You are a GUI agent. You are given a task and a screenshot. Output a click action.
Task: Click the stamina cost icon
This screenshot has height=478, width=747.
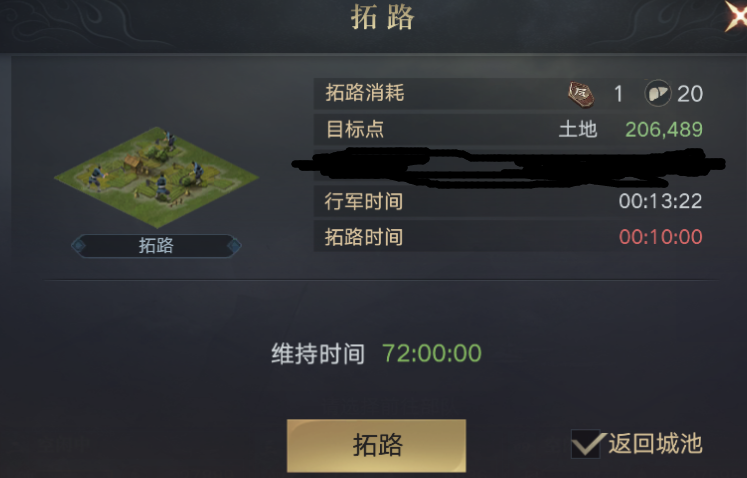(x=657, y=93)
